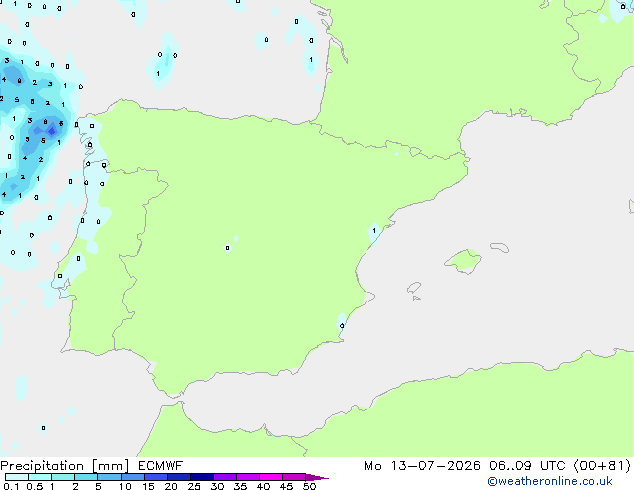Select the 0.5–1 mm legend color swatch
This screenshot has width=634, height=490.
click(x=40, y=477)
